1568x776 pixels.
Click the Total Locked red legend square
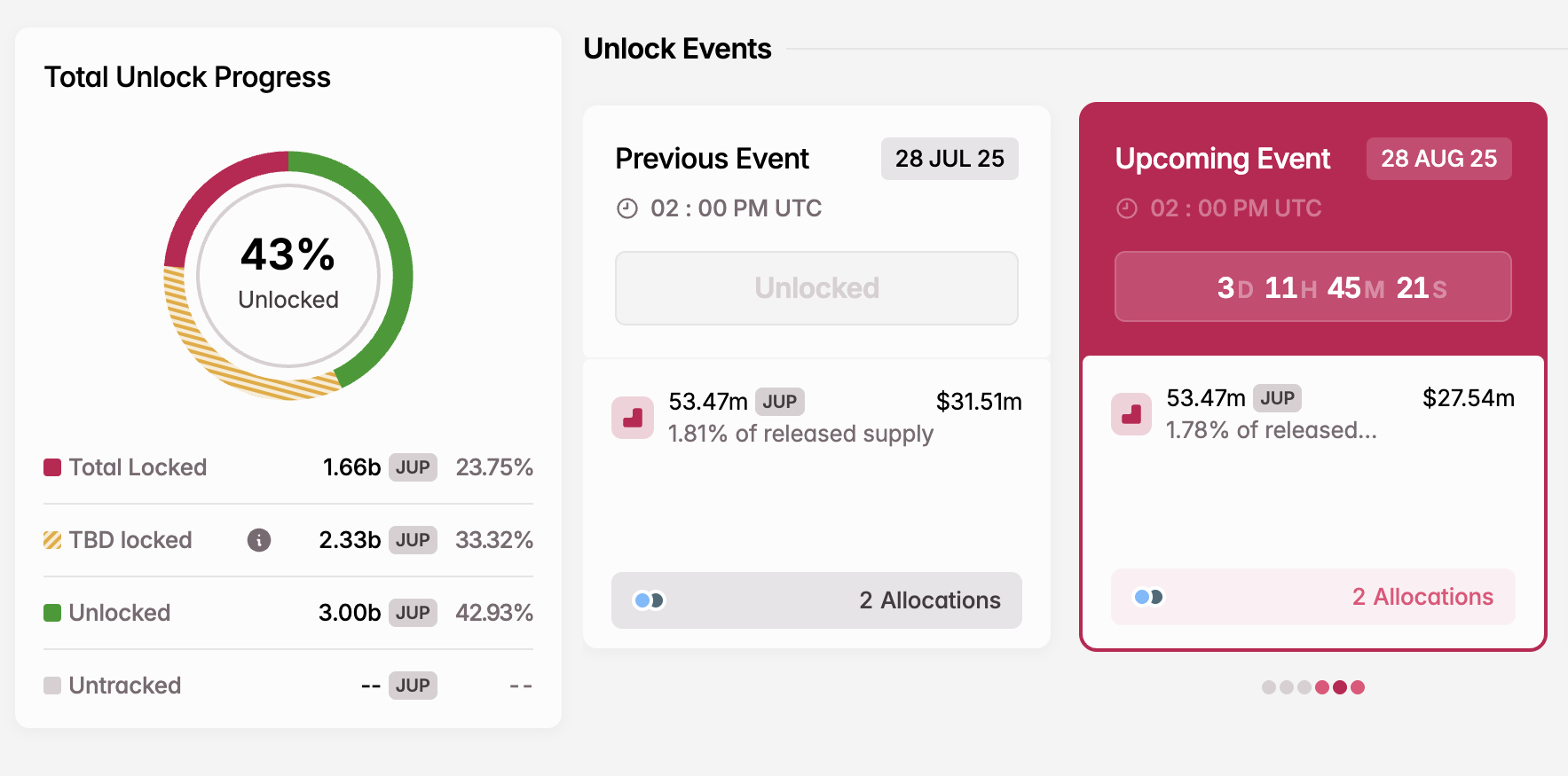pyautogui.click(x=52, y=467)
